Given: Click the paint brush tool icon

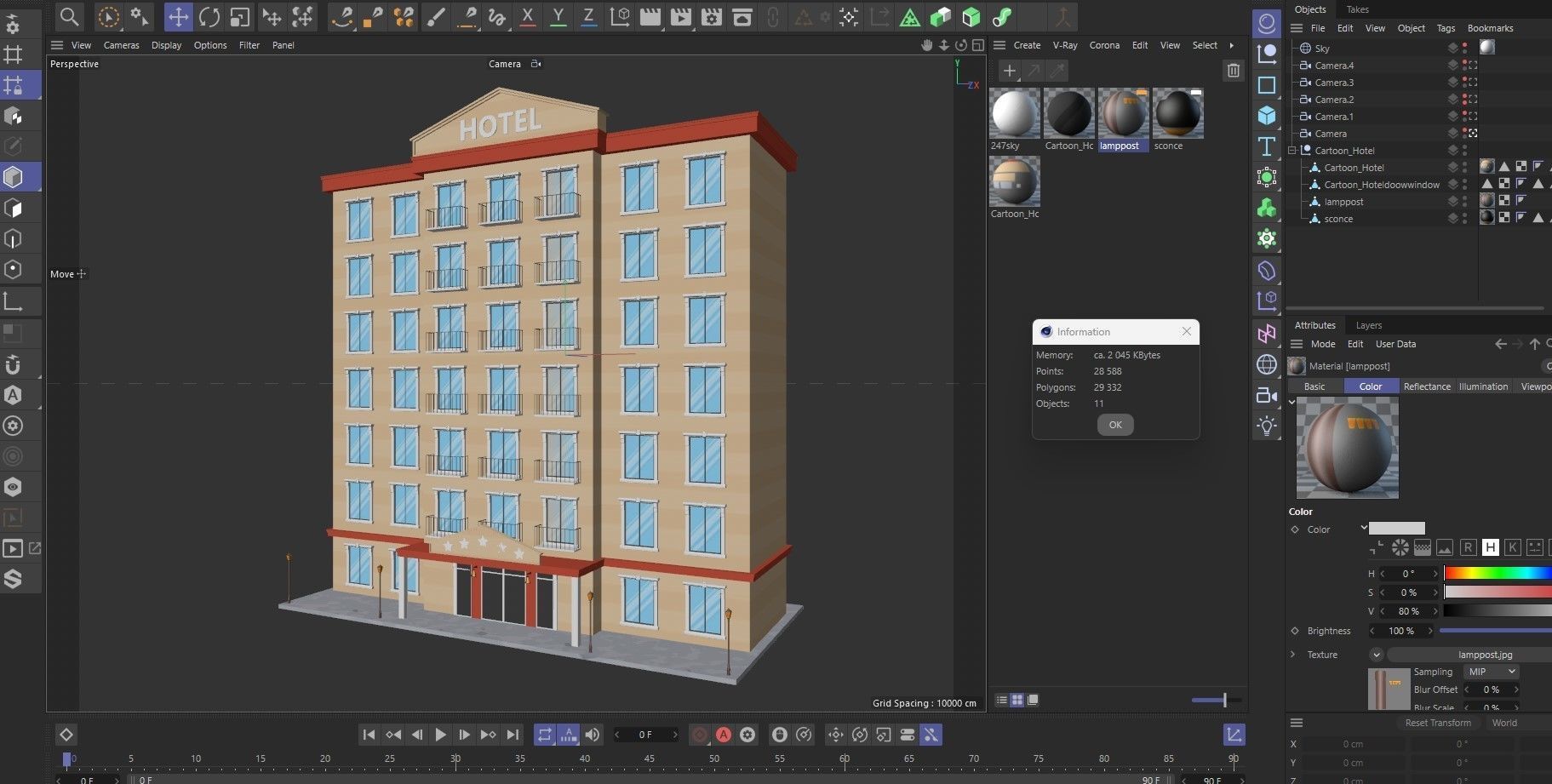Looking at the screenshot, I should tap(435, 16).
